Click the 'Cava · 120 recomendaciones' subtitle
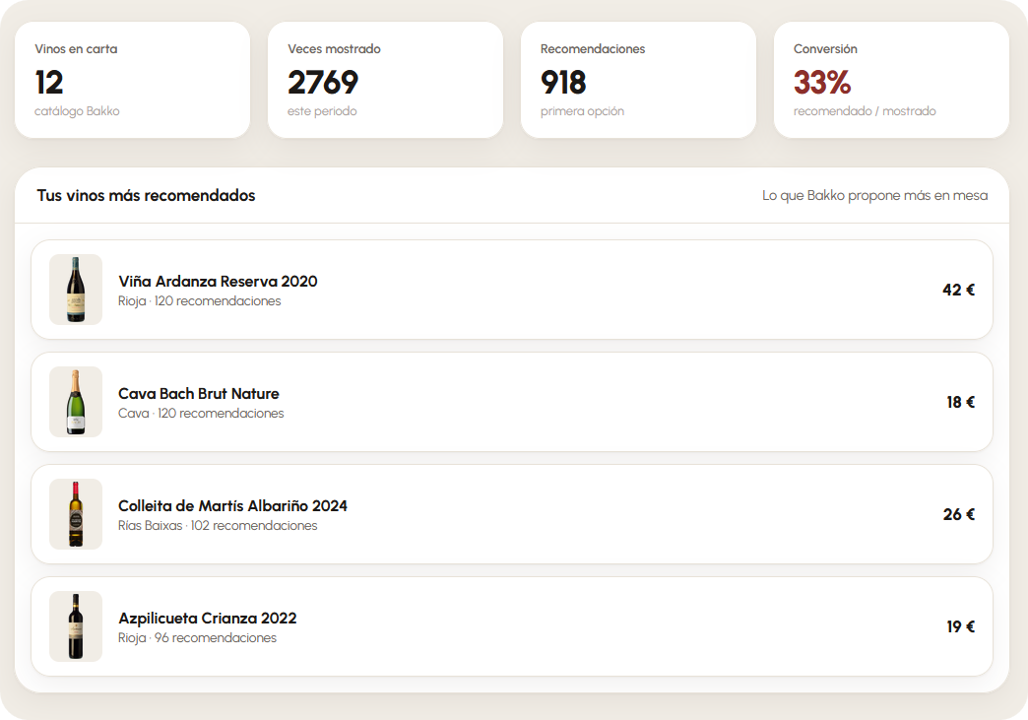The image size is (1028, 720). coord(201,413)
